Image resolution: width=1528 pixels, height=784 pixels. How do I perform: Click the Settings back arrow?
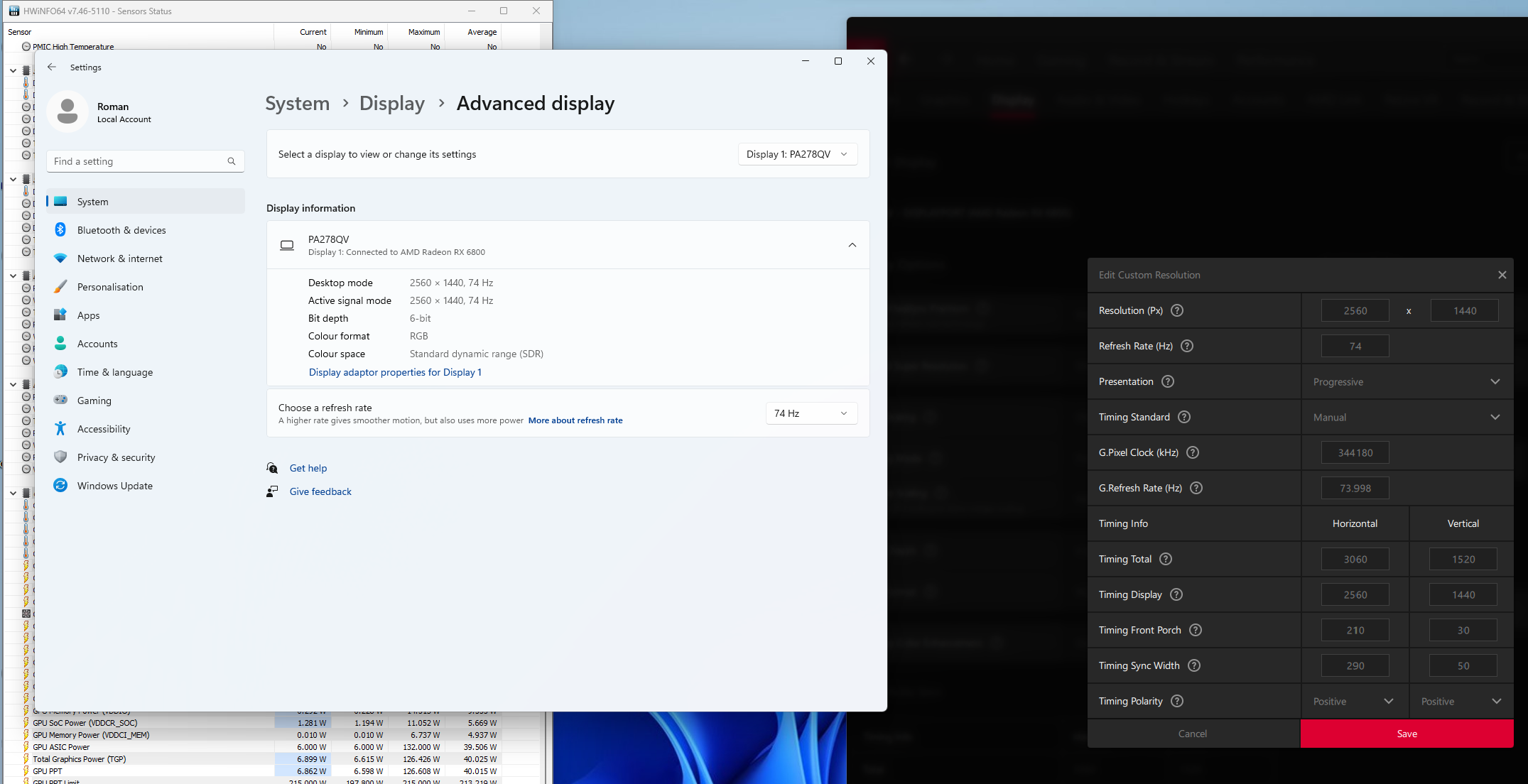pos(52,67)
